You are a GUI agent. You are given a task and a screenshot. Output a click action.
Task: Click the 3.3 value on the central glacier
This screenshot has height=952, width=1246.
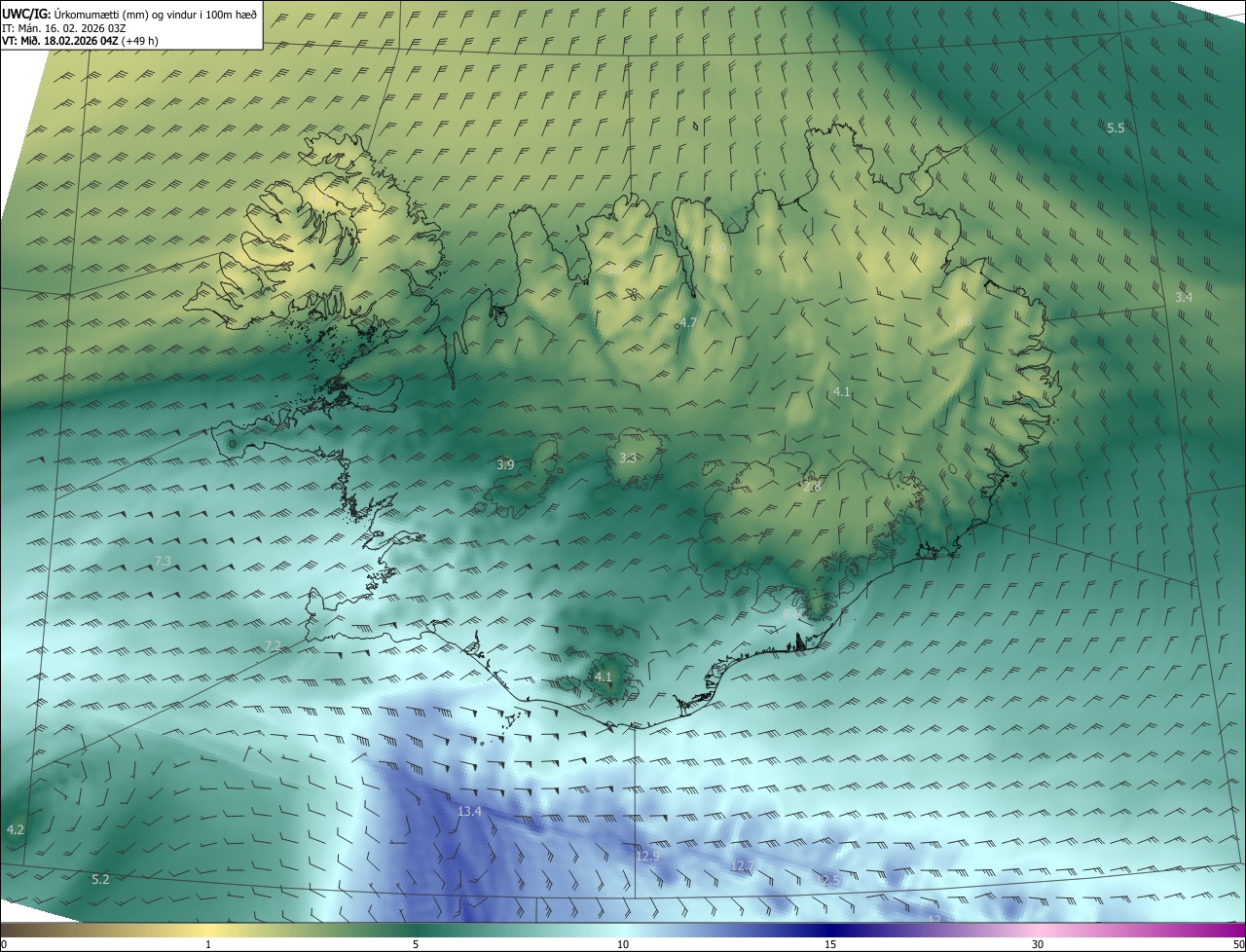pos(628,457)
